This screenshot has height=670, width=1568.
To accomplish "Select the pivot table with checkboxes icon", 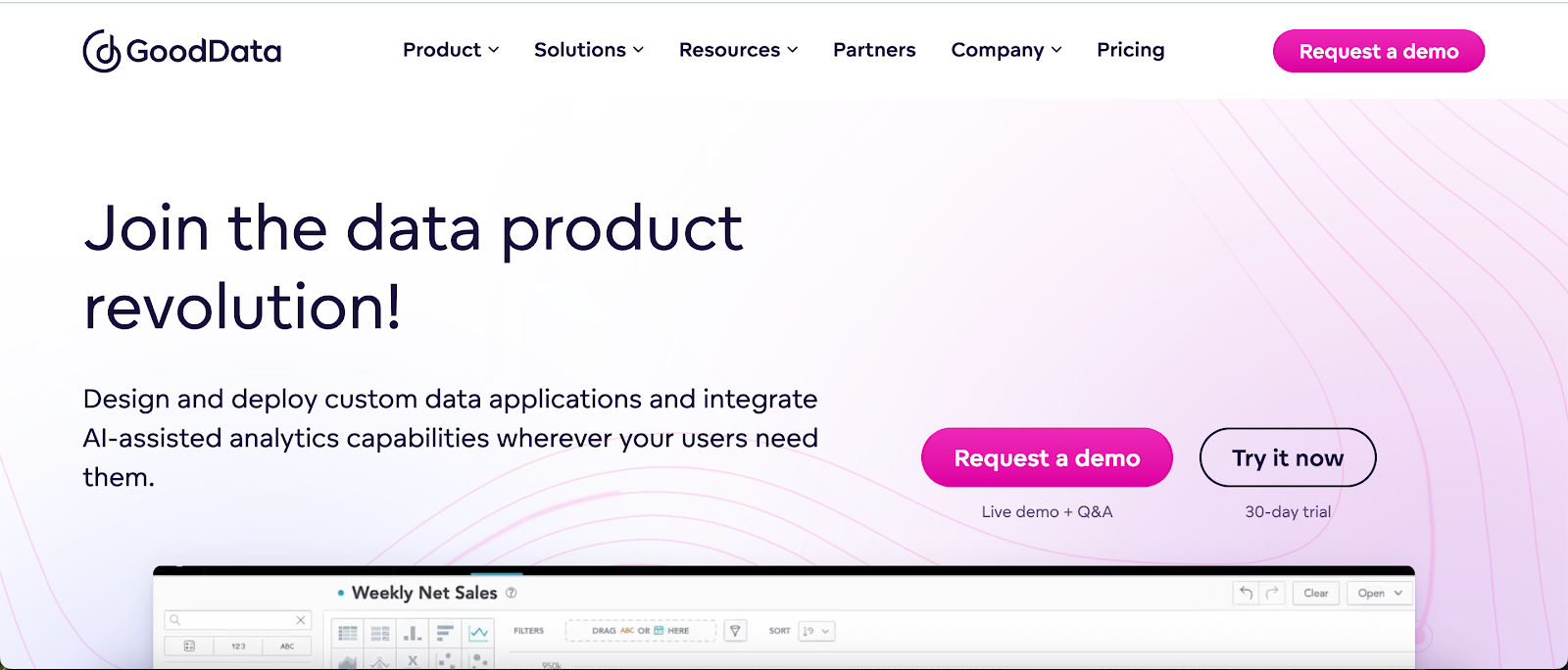I will coord(380,633).
